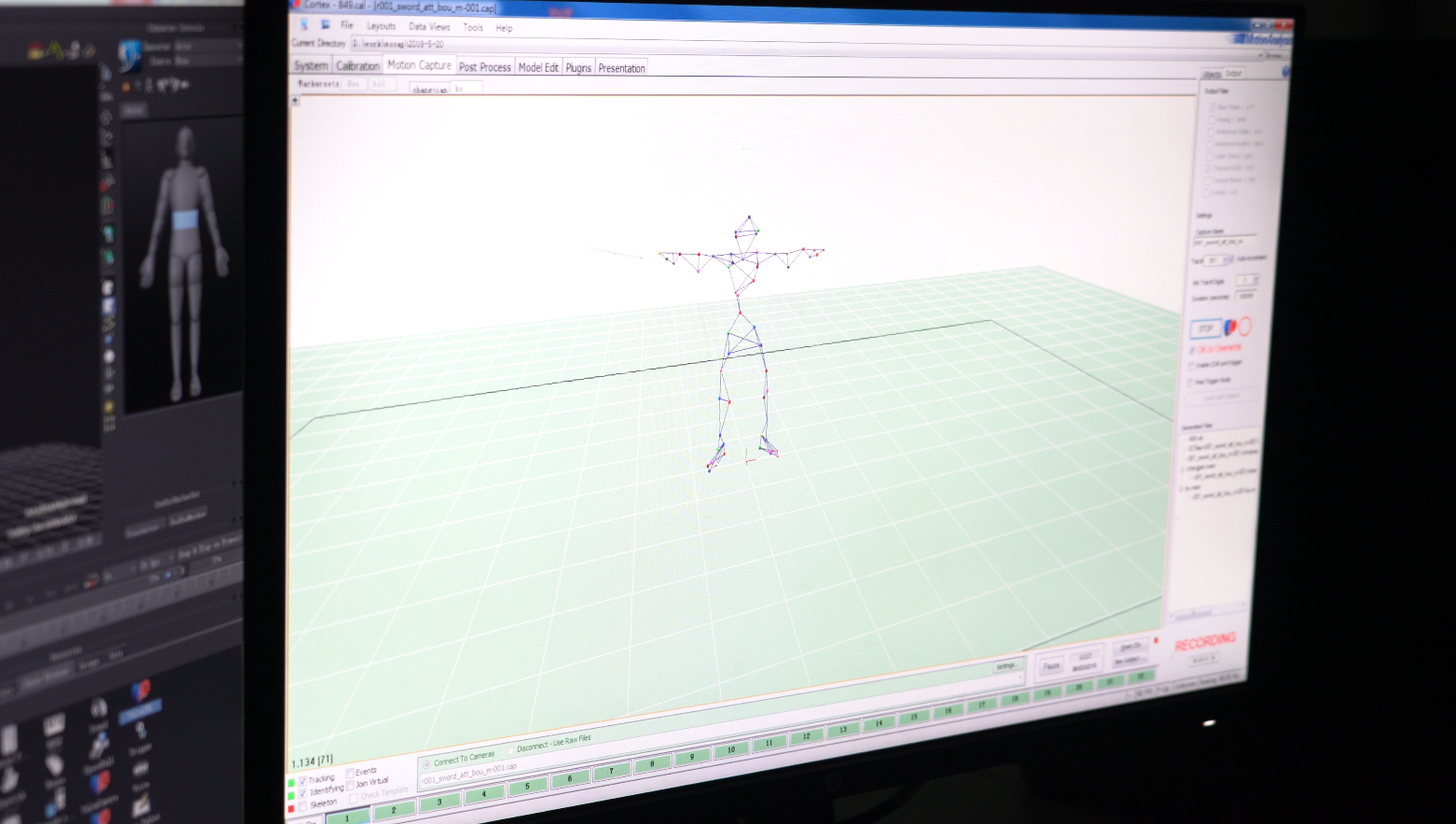Click the plus icon at 3D view corner
Screen dimensions: 1456x824
(x=296, y=100)
